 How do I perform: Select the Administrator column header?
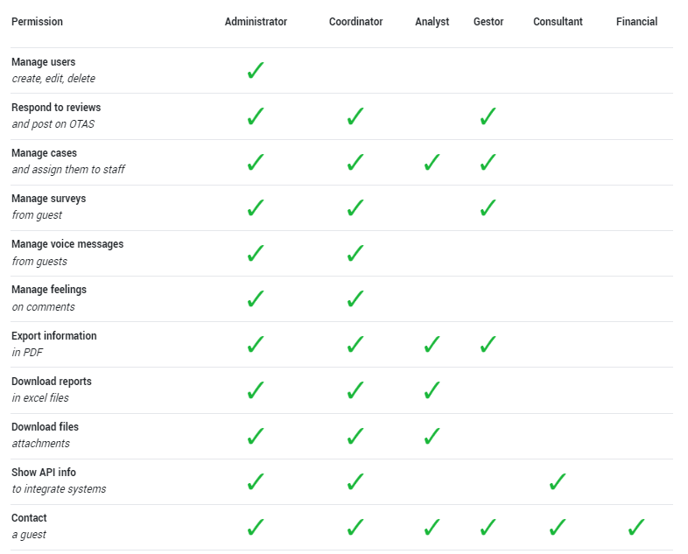tap(256, 21)
